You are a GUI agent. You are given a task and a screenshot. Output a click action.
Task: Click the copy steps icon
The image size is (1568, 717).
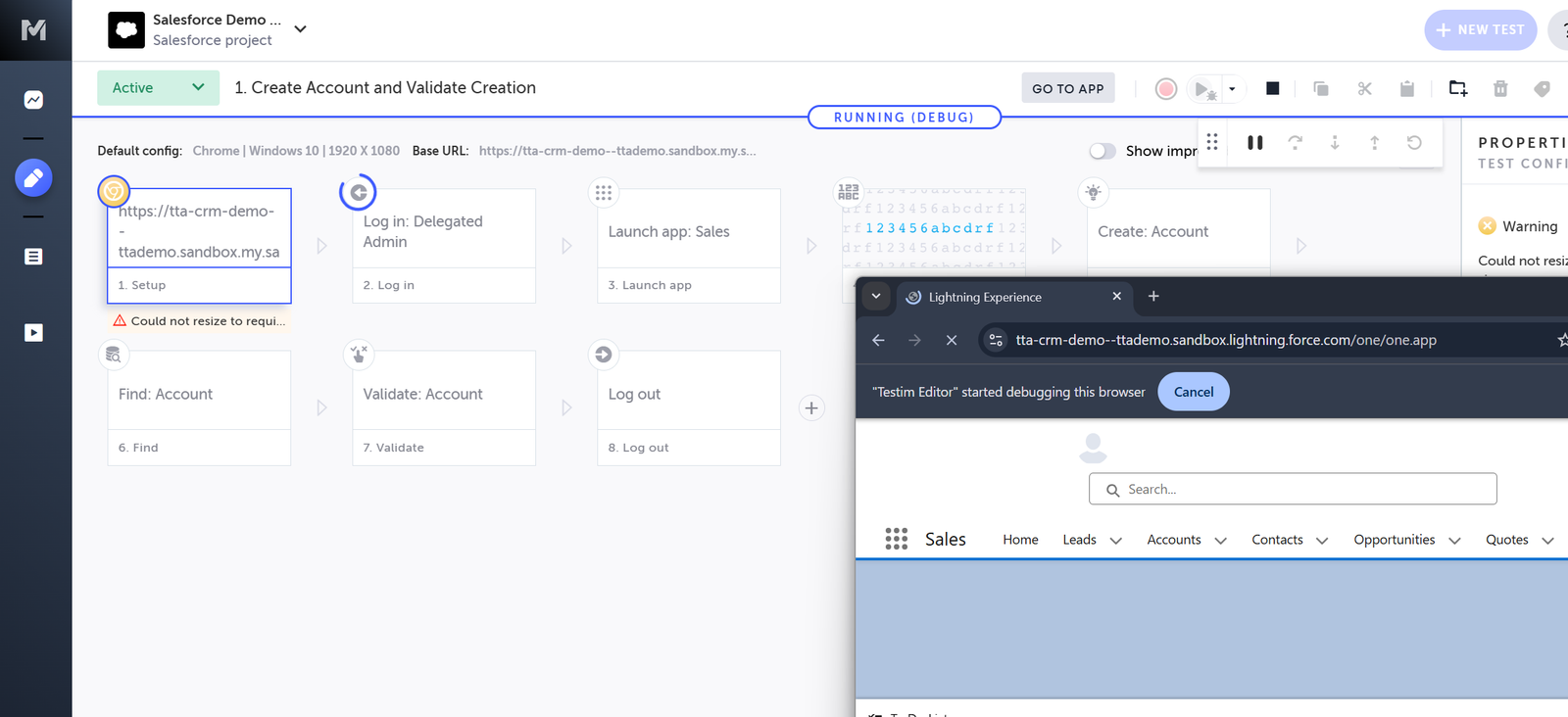[x=1321, y=89]
